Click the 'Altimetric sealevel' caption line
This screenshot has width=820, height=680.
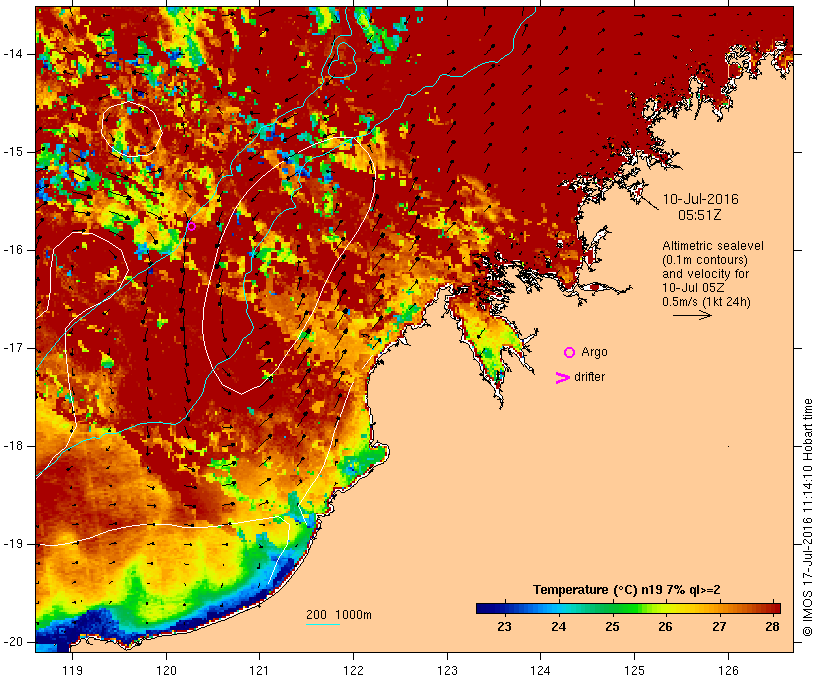(713, 246)
